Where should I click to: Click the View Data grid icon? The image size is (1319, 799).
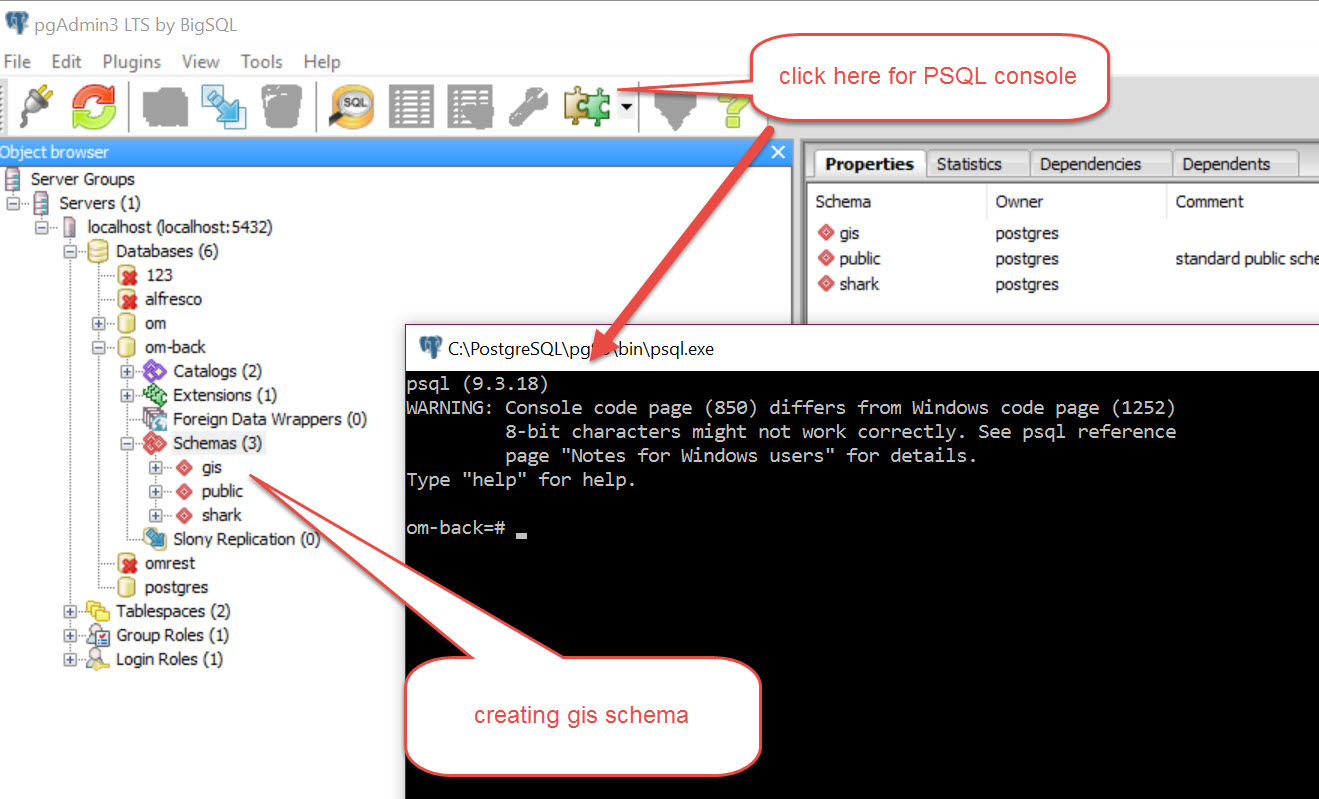click(411, 106)
